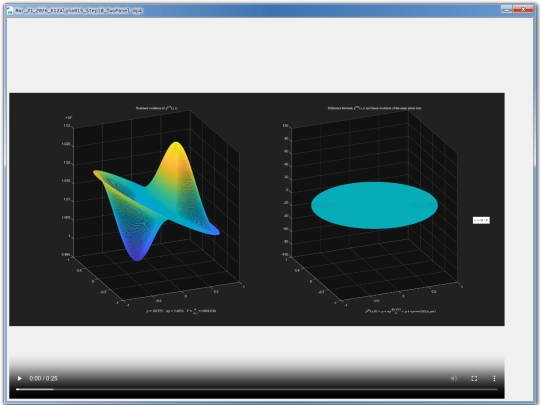Click the t = 0 time label box

tap(481, 220)
